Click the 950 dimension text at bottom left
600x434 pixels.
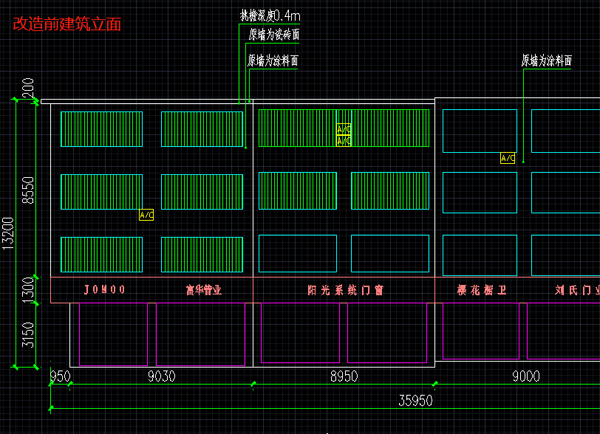60,377
